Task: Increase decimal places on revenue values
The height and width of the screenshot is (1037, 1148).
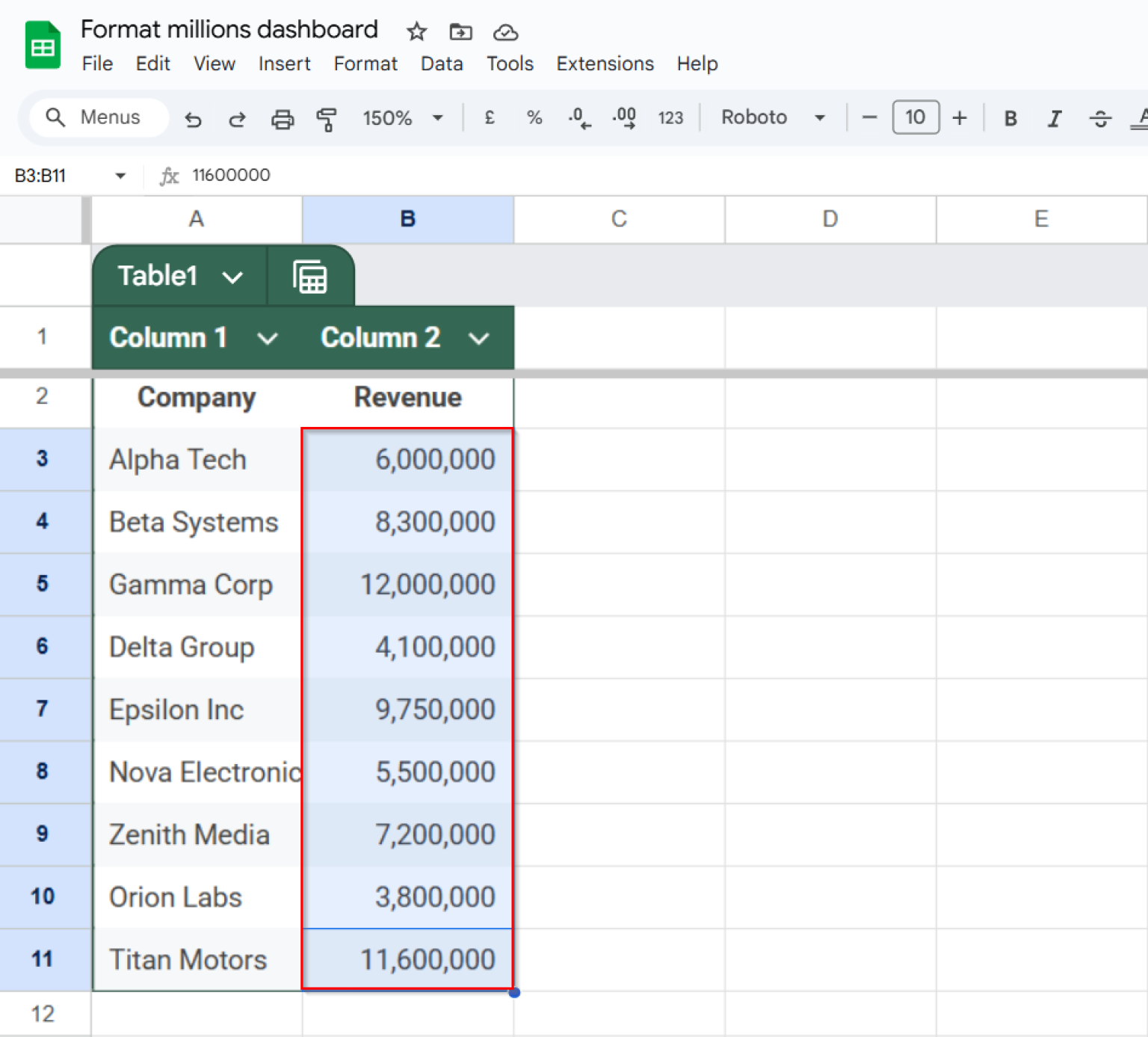Action: [624, 117]
